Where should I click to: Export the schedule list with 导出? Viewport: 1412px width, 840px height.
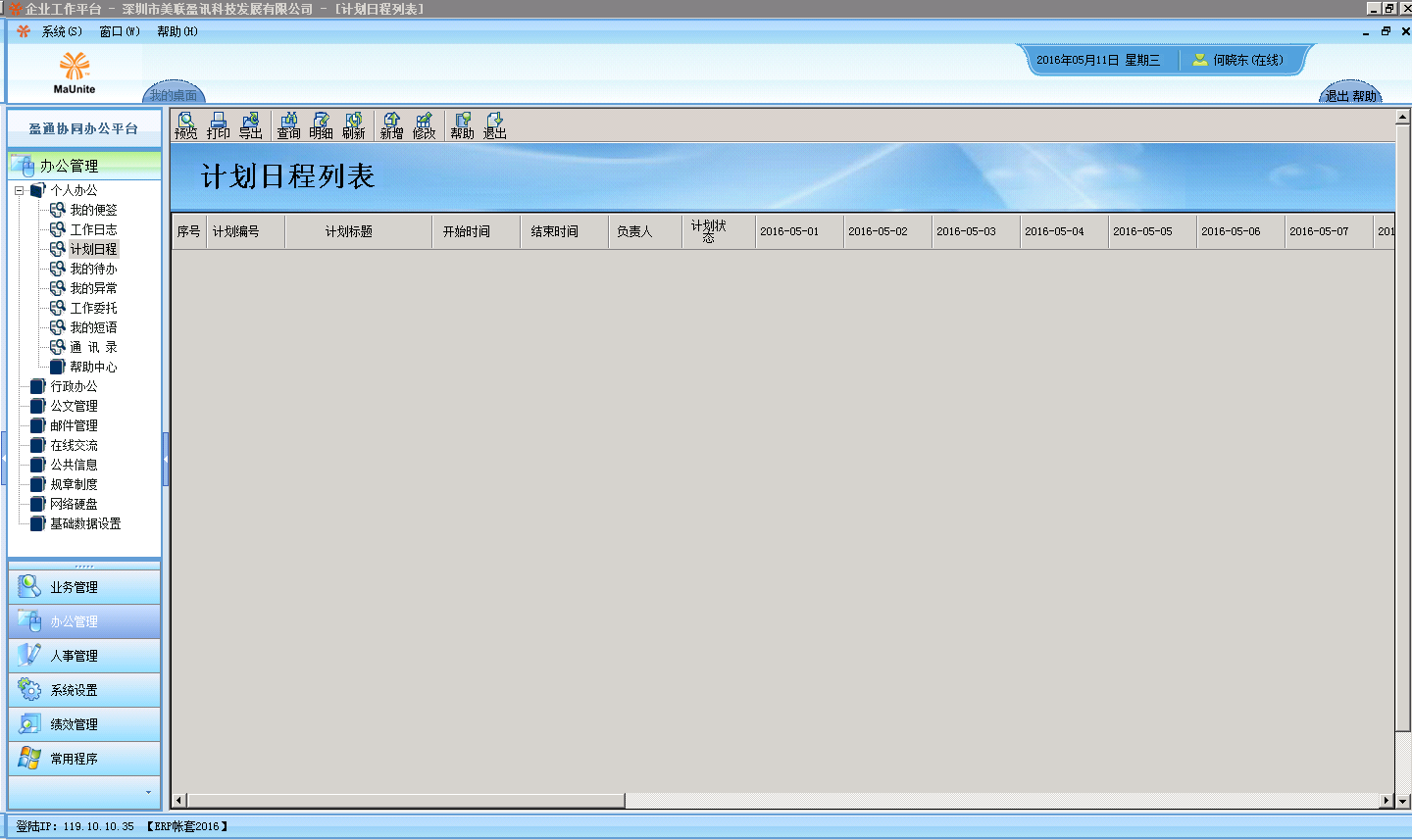[x=250, y=125]
